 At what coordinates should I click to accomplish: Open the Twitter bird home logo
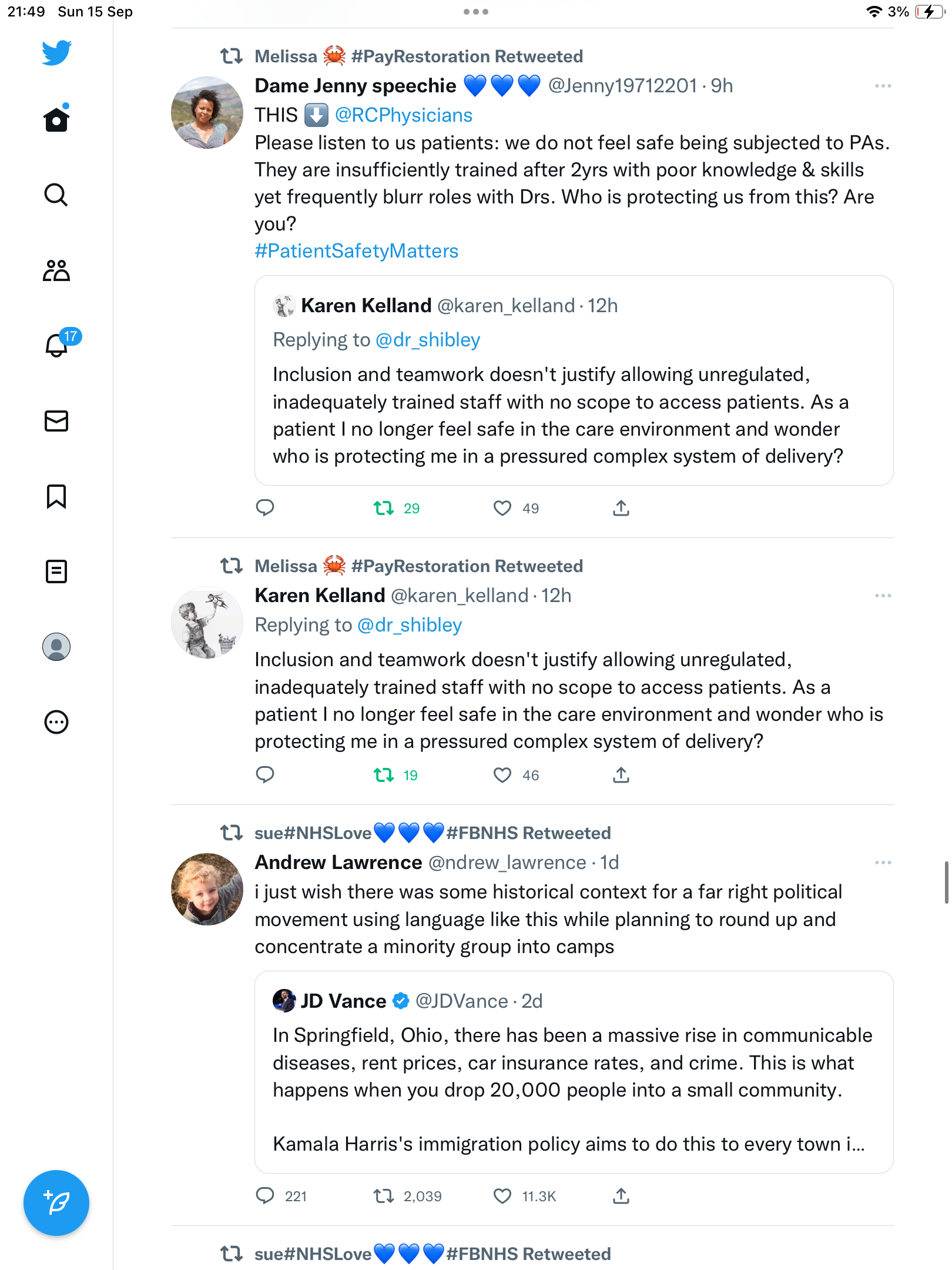click(x=56, y=53)
